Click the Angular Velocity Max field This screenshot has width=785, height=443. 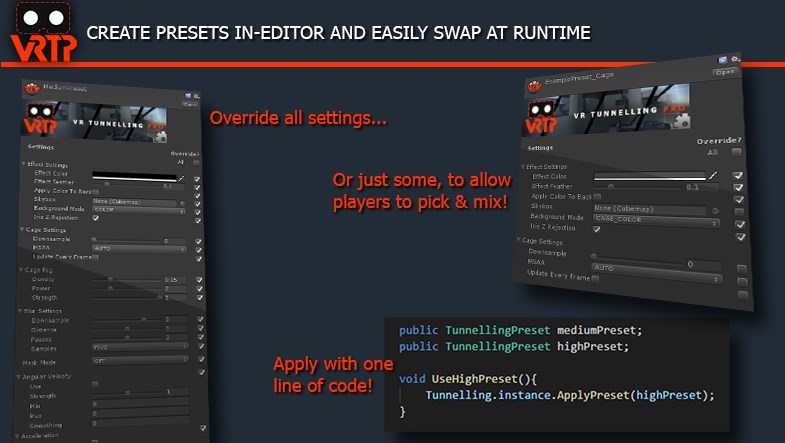coord(141,413)
